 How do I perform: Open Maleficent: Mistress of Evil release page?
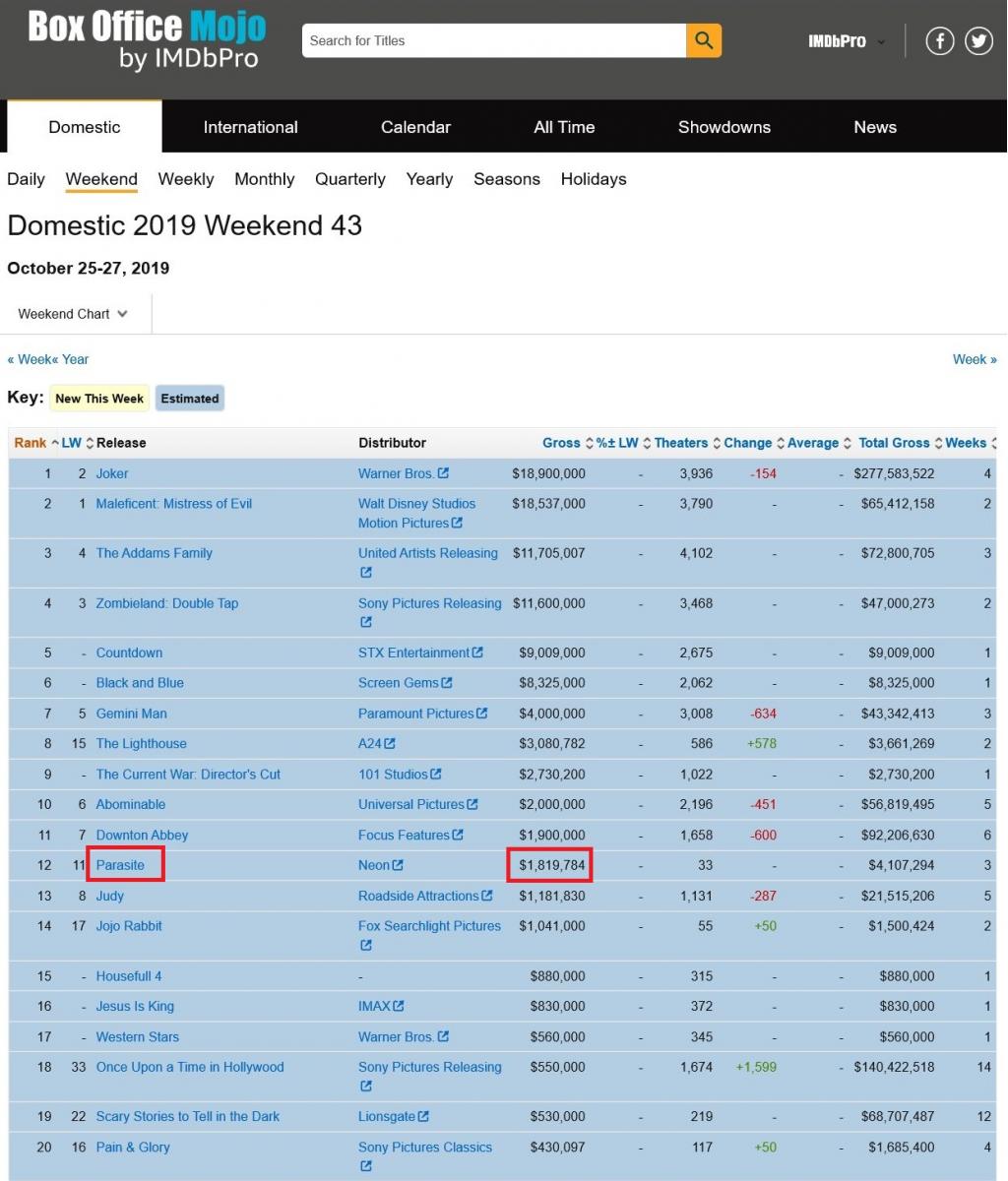(x=173, y=503)
